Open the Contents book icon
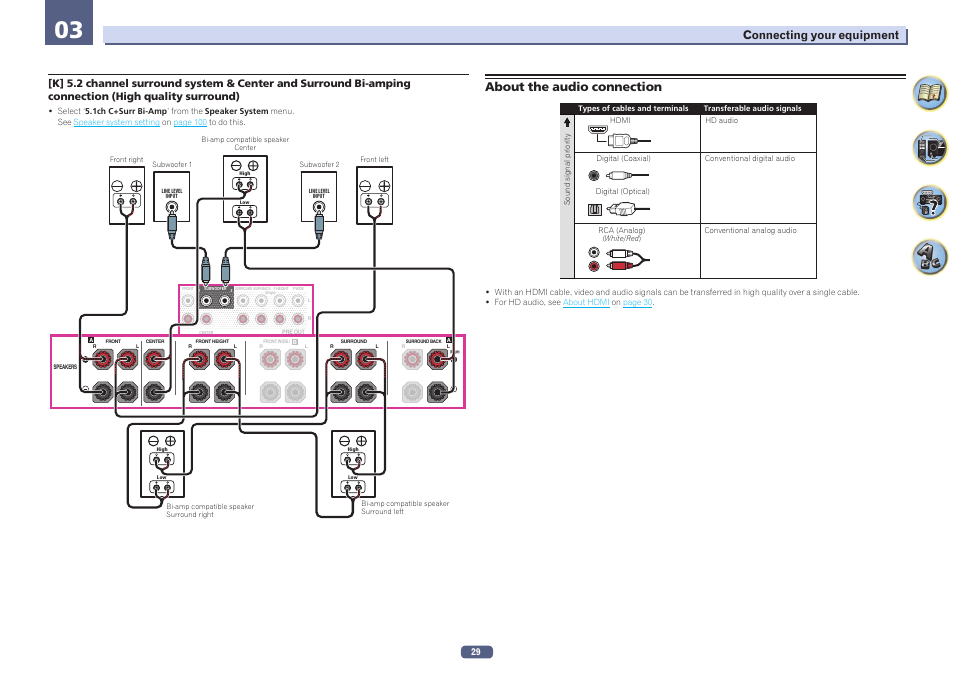Image resolution: width=954 pixels, height=675 pixels. point(930,93)
